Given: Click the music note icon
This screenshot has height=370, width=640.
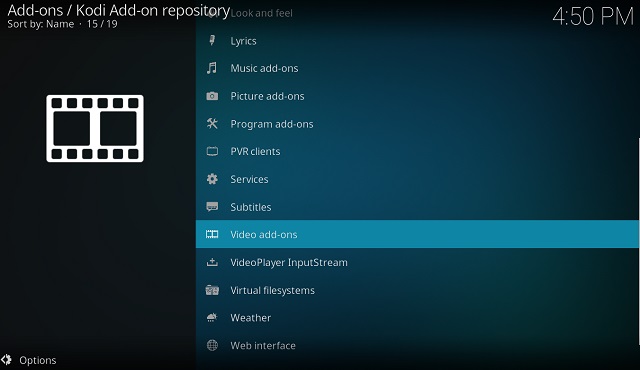Looking at the screenshot, I should 212,68.
